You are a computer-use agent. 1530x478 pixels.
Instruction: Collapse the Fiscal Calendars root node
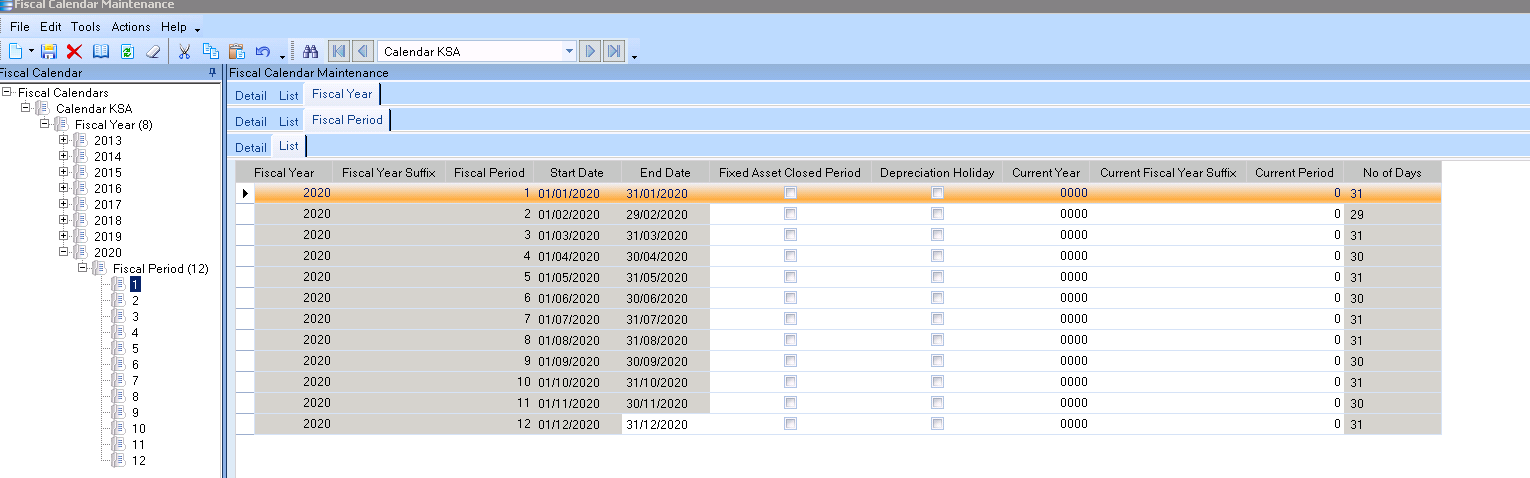pos(7,92)
